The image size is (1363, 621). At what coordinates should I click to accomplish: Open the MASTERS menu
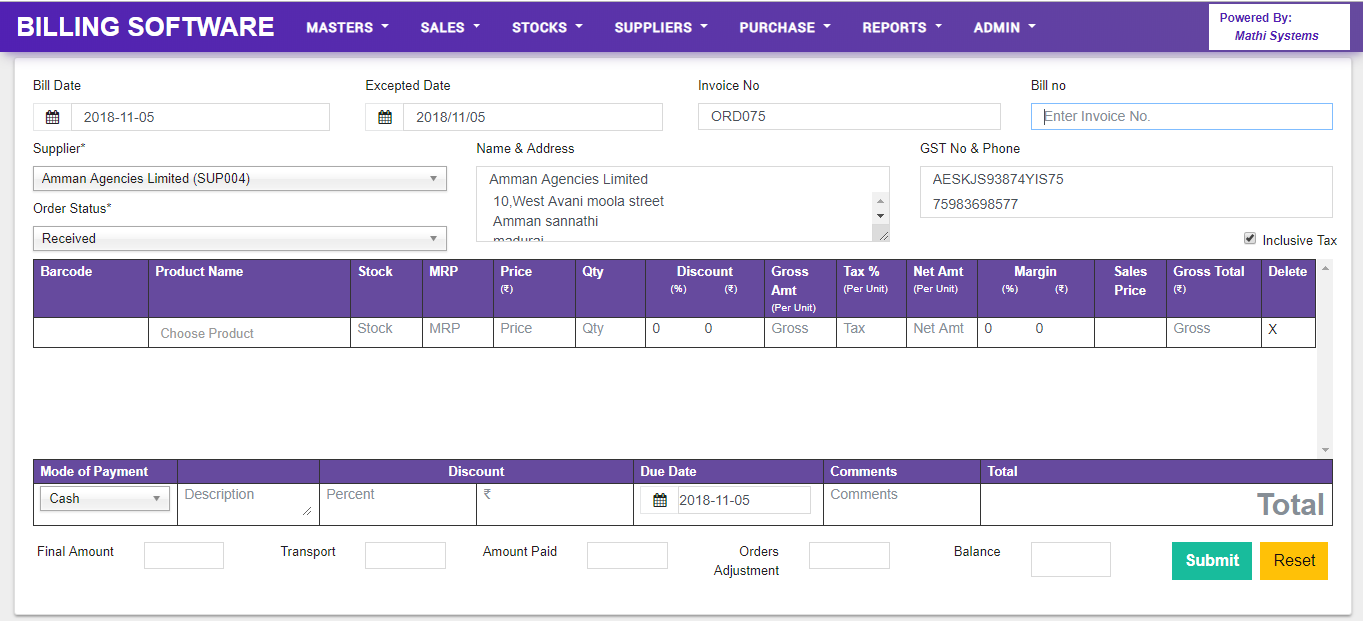pos(347,27)
